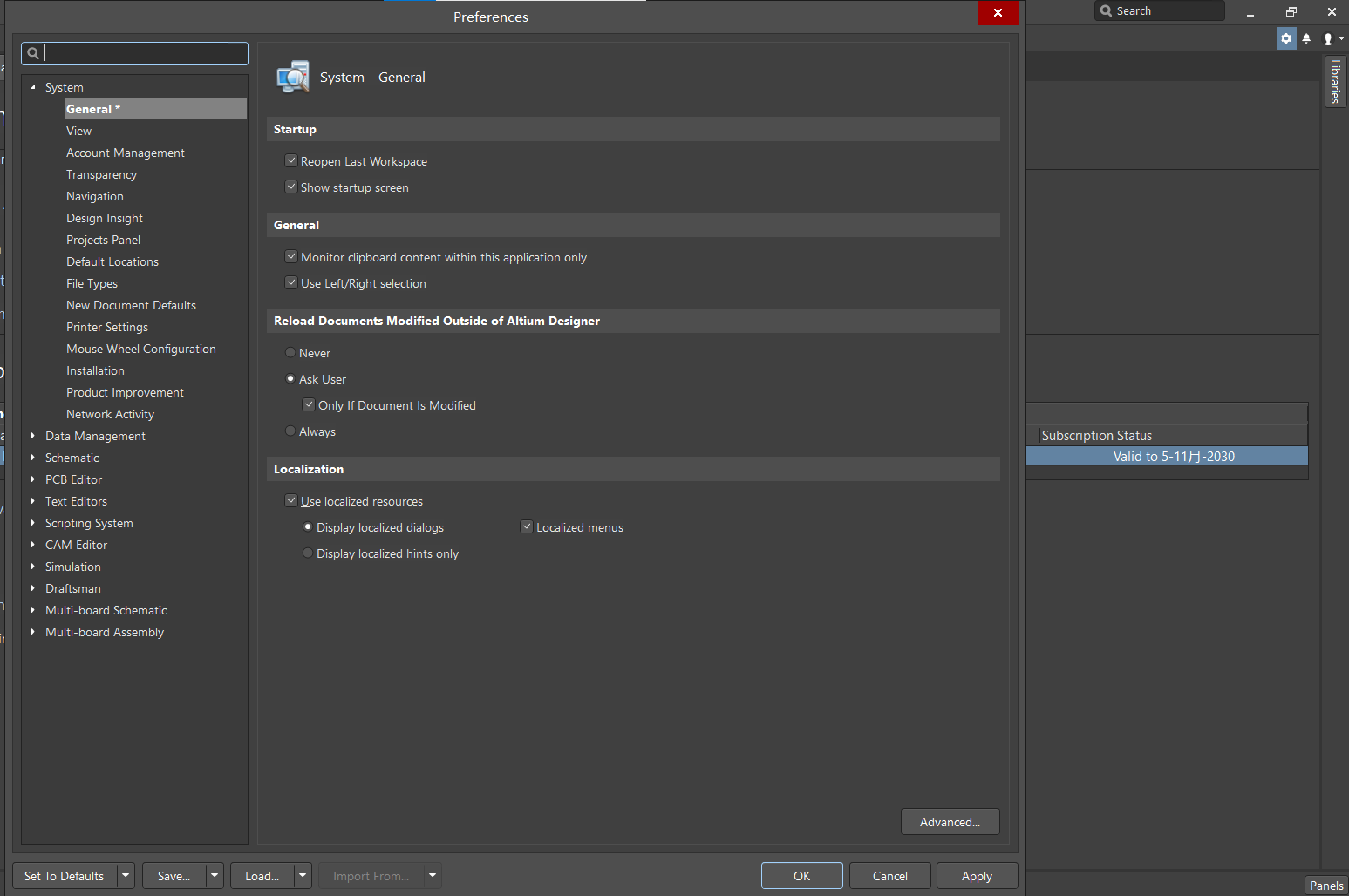The height and width of the screenshot is (896, 1349).
Task: Open the Import From dropdown arrow
Action: pos(433,875)
